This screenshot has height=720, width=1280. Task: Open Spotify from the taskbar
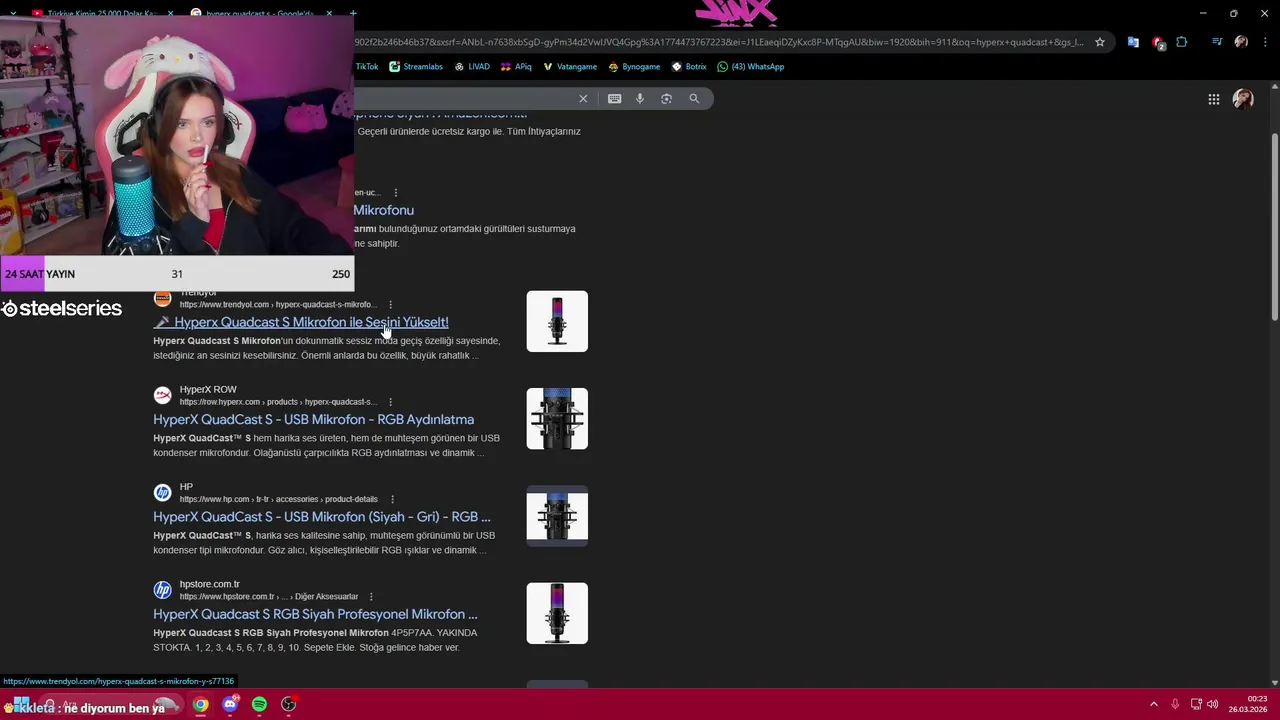pyautogui.click(x=259, y=704)
